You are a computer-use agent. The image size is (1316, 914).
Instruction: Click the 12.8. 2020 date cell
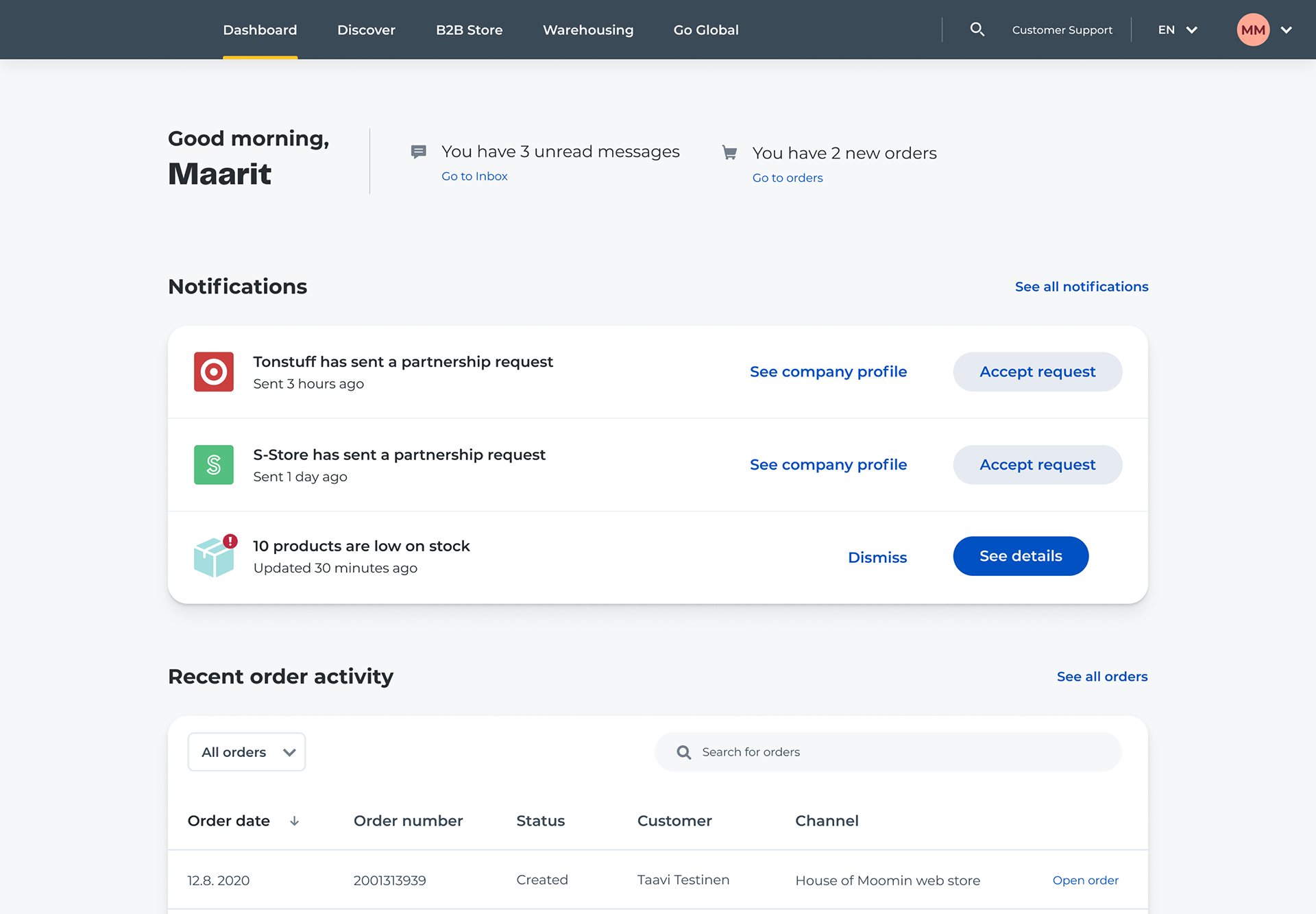pyautogui.click(x=218, y=880)
